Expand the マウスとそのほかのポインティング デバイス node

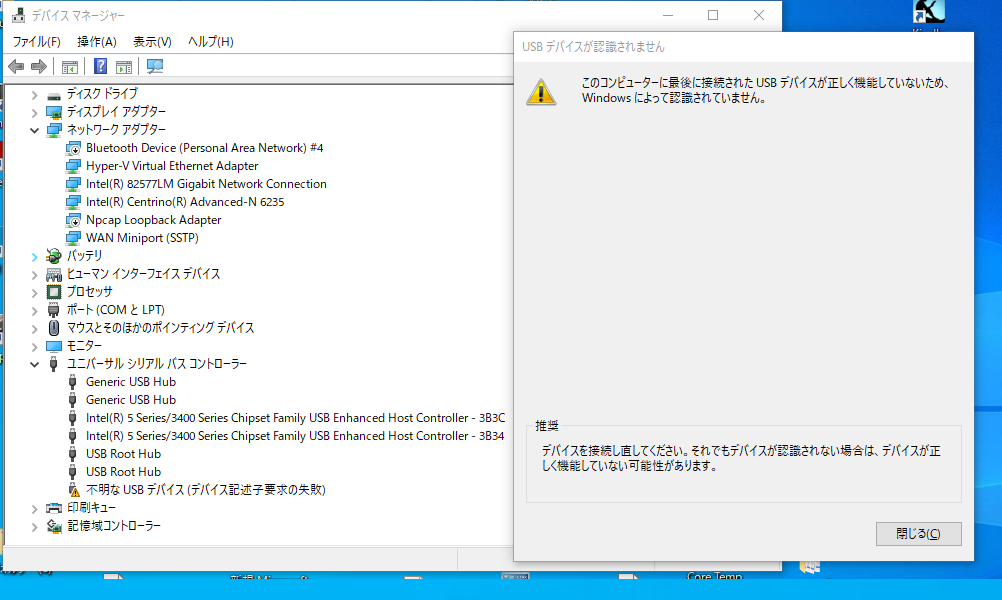35,328
